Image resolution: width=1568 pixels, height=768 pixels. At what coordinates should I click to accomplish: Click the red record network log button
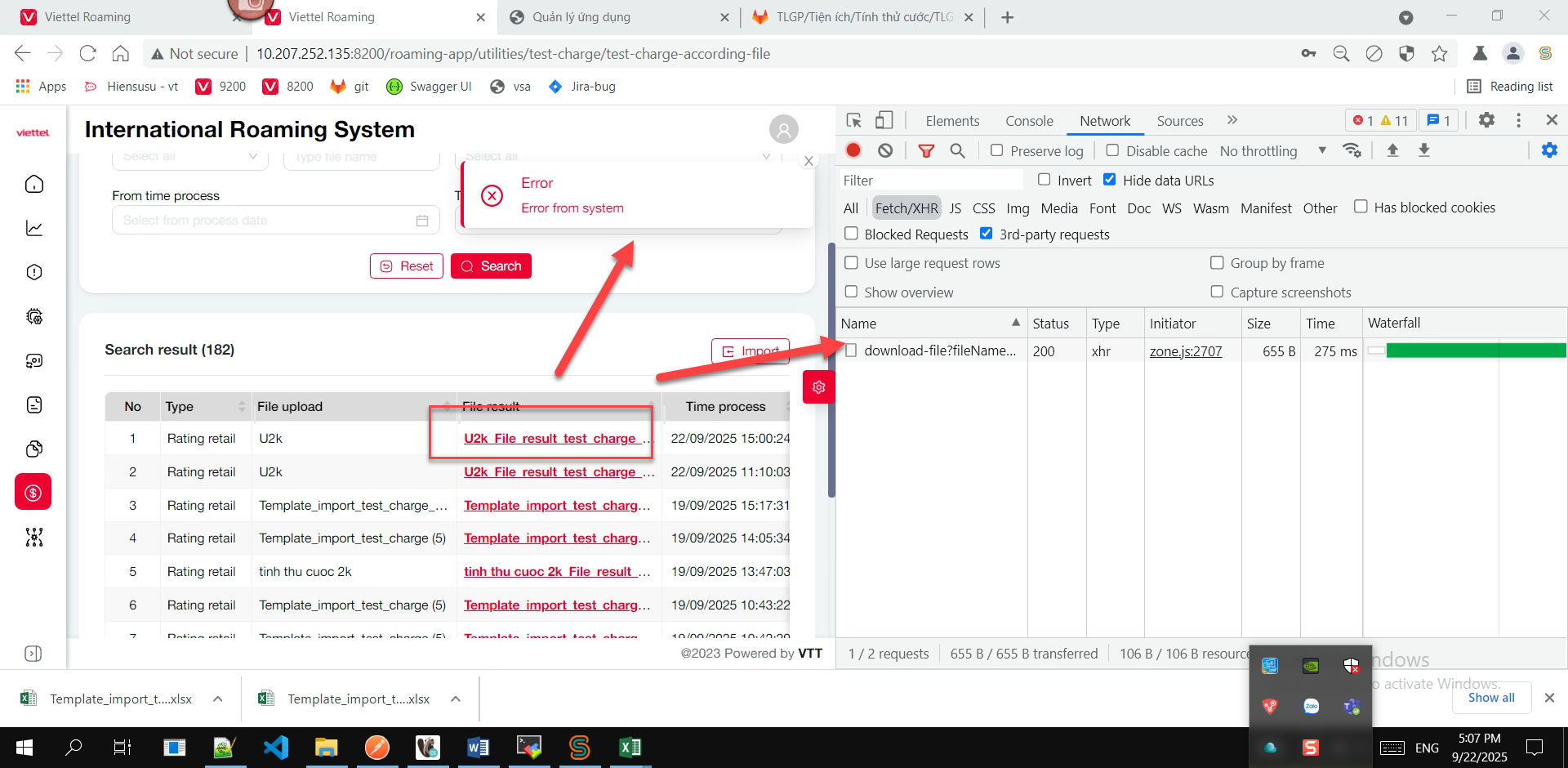click(x=853, y=150)
